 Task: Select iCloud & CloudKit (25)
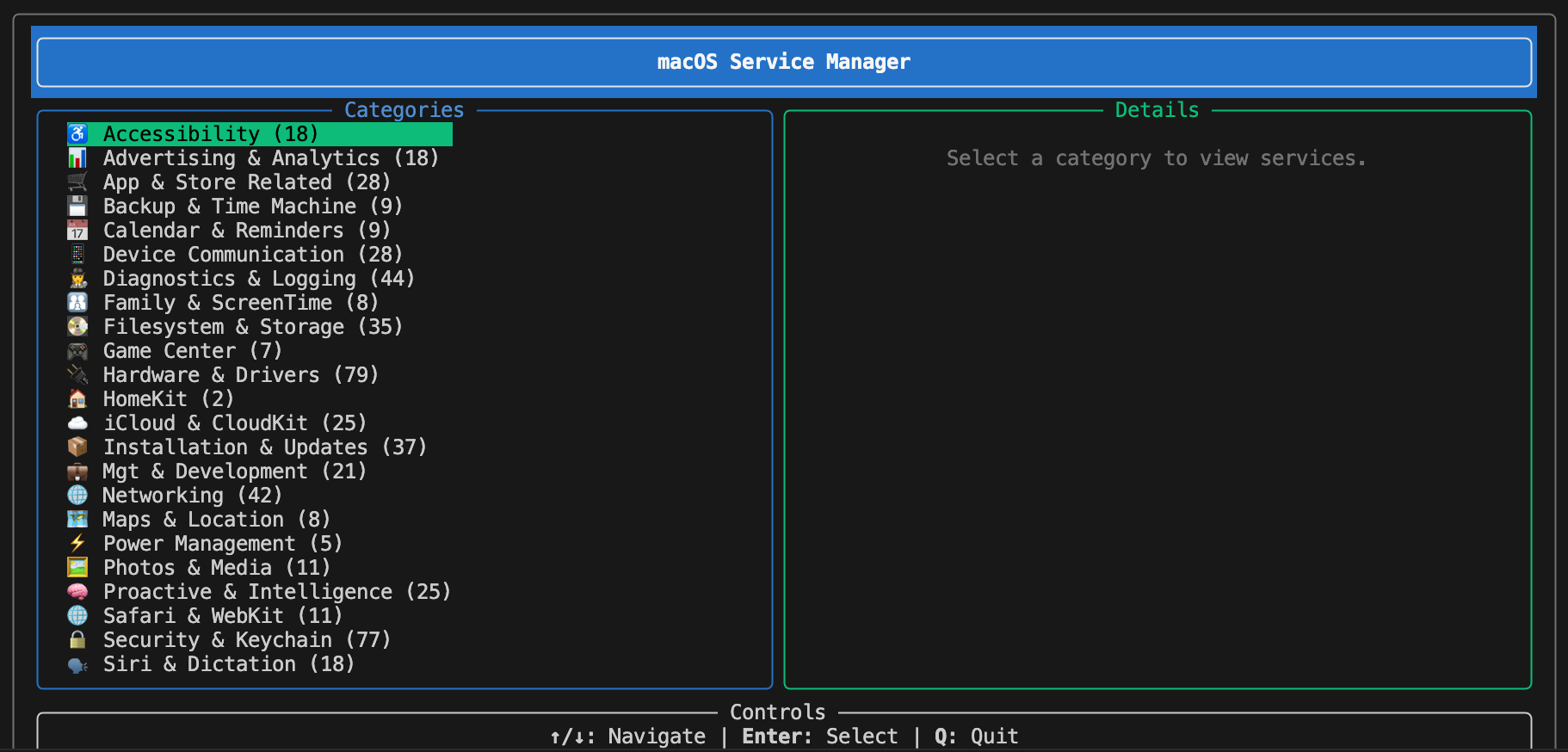(x=235, y=422)
